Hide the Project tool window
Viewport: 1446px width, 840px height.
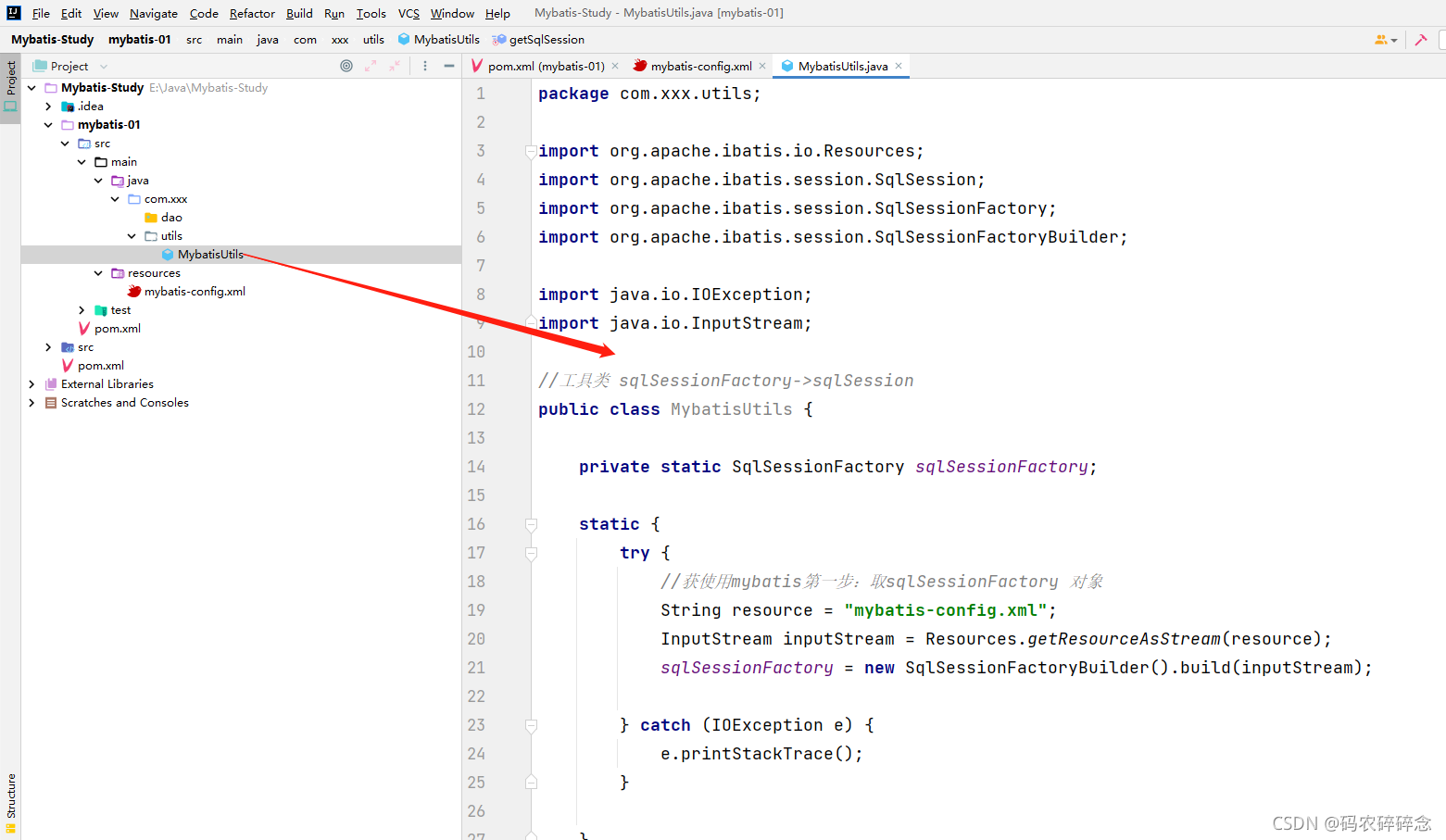(x=449, y=66)
